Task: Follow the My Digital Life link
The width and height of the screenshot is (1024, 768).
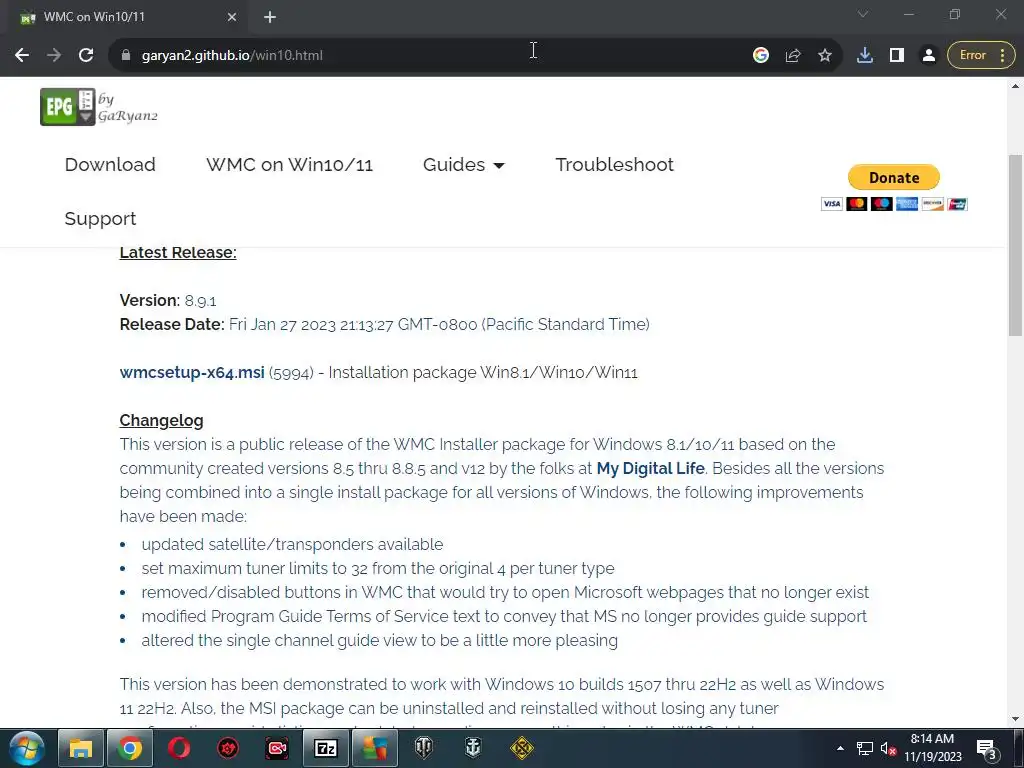Action: (x=650, y=468)
